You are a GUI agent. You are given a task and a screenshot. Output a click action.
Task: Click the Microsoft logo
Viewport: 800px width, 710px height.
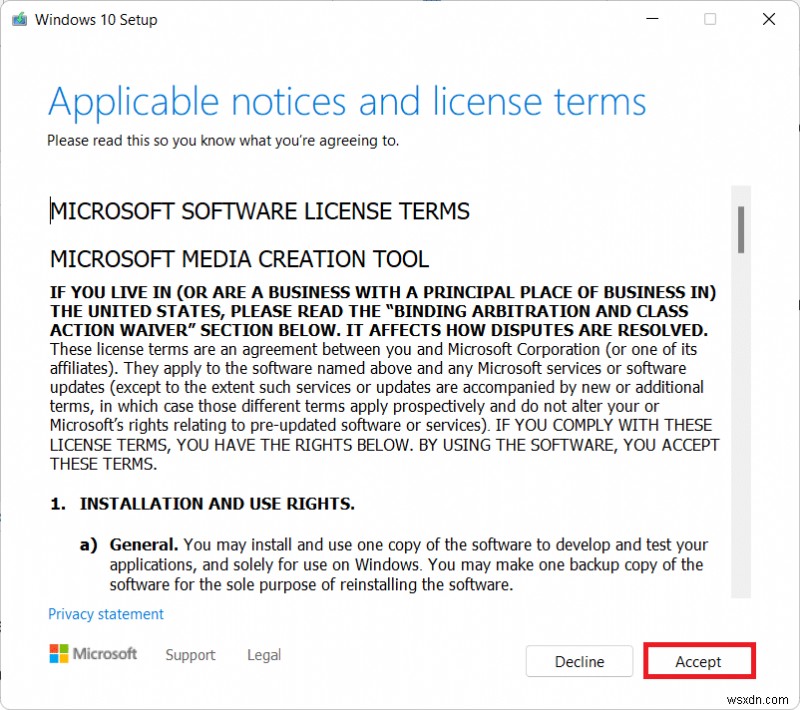tap(93, 653)
